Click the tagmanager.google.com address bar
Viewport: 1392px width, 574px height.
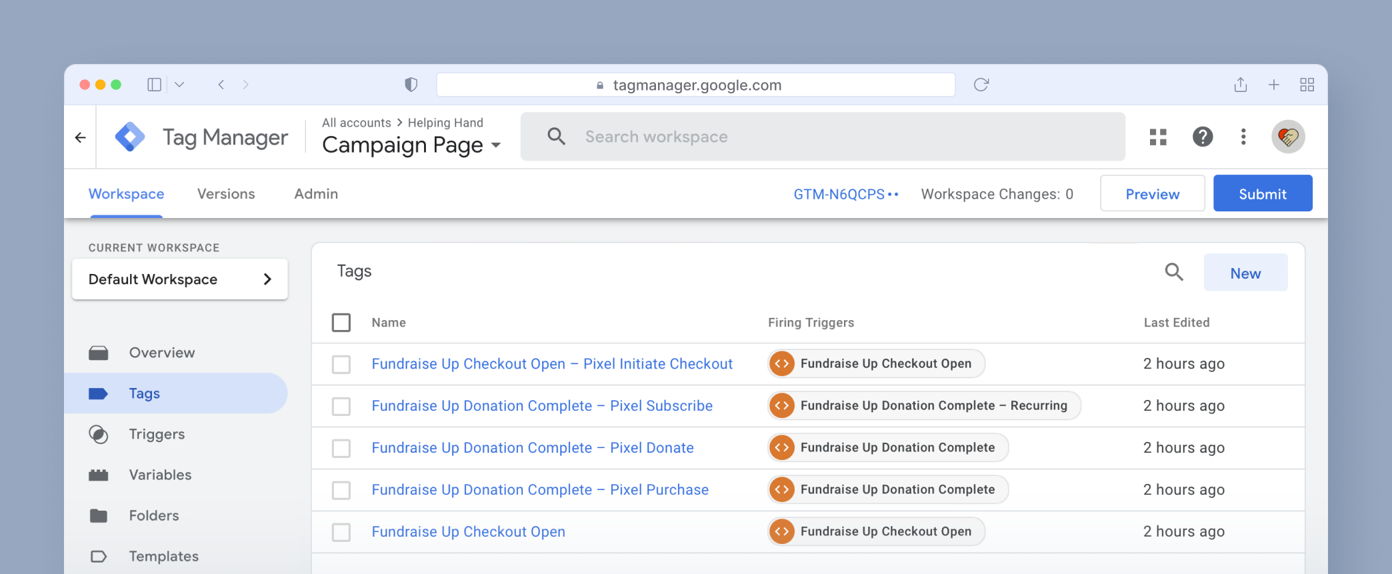pos(695,85)
